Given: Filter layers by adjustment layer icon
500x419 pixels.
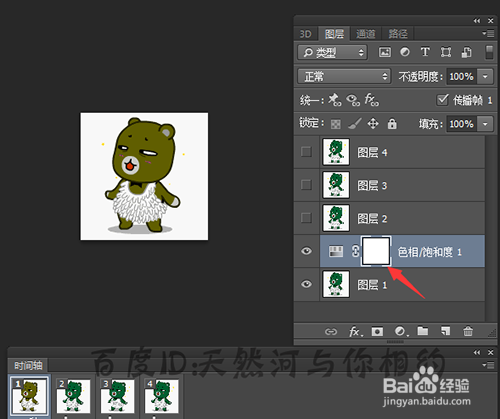Looking at the screenshot, I should (x=405, y=52).
